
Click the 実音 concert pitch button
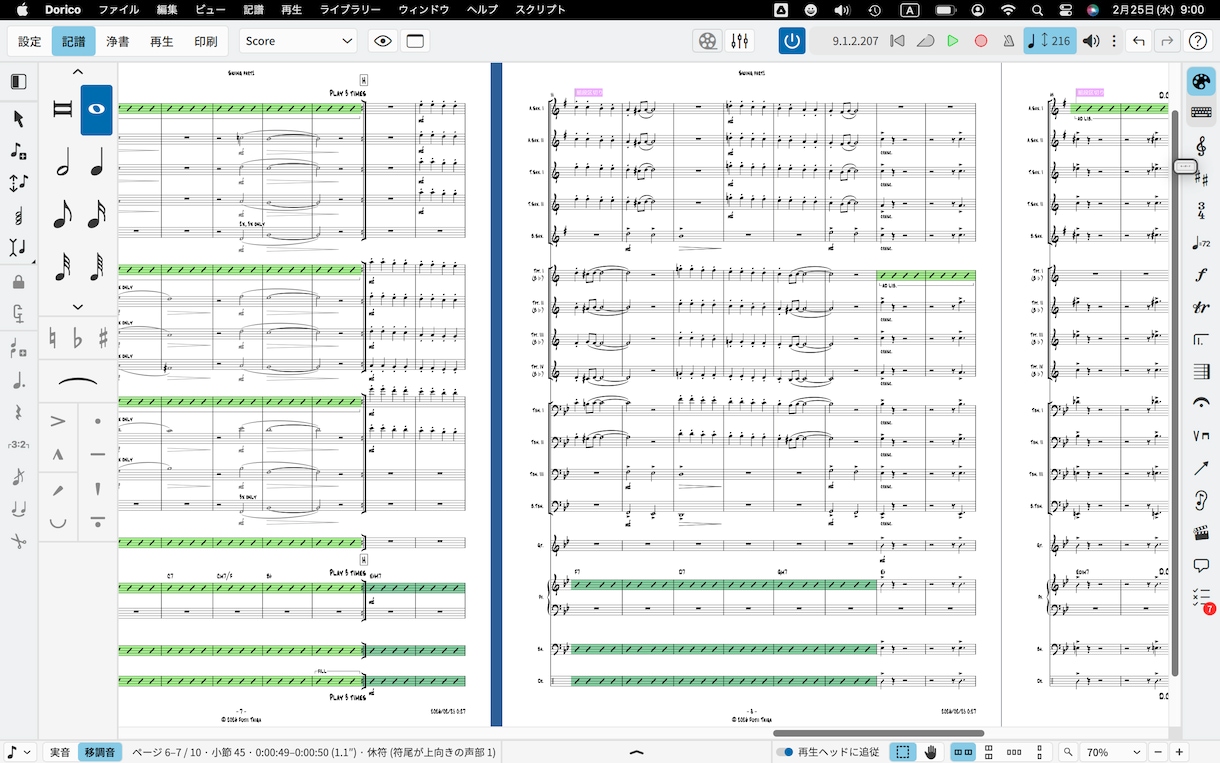(60, 752)
